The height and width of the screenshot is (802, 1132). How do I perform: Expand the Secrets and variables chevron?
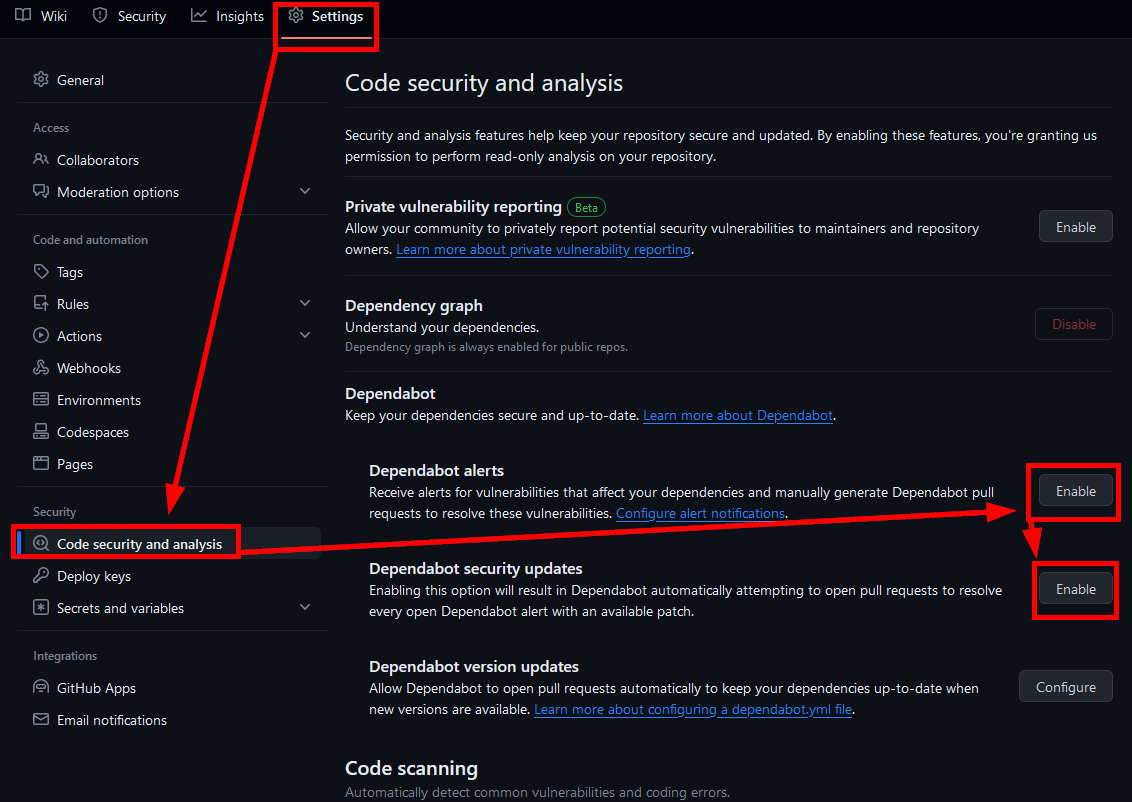[305, 607]
